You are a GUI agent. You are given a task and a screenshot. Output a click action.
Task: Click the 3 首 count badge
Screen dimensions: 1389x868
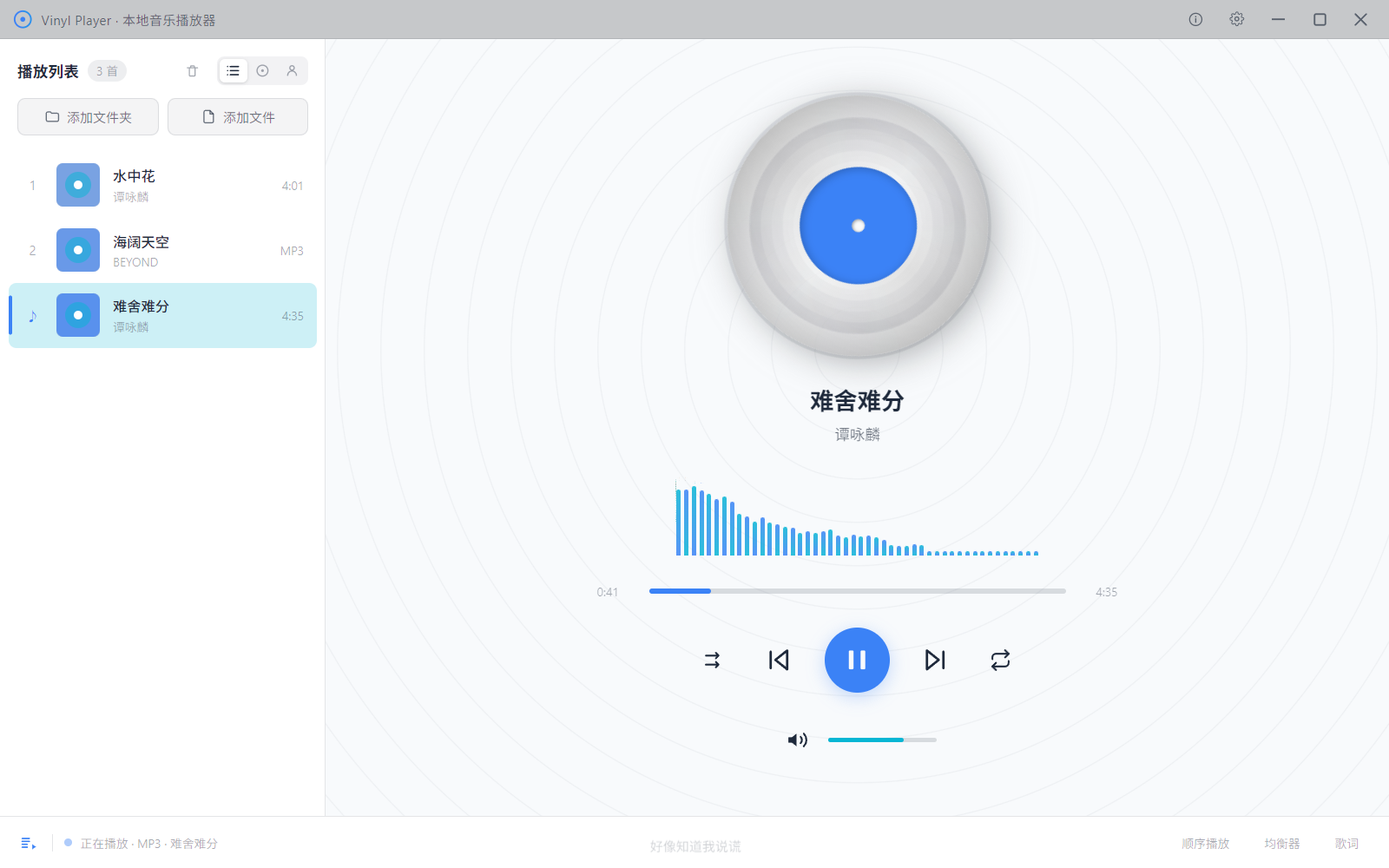point(107,71)
